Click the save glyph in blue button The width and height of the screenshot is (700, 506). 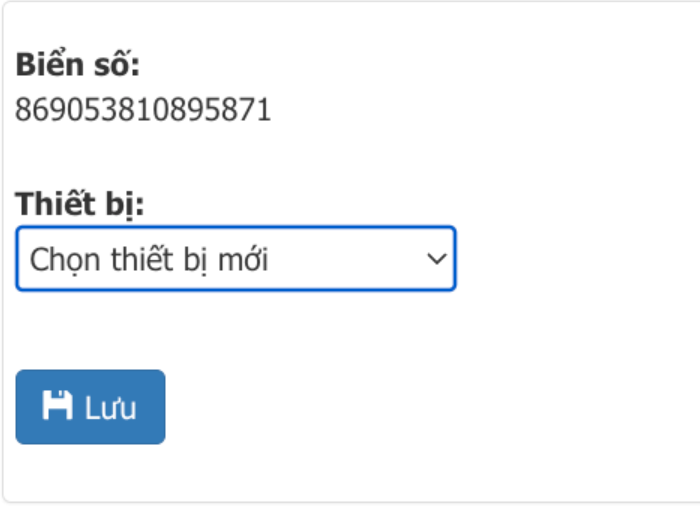pyautogui.click(x=57, y=406)
